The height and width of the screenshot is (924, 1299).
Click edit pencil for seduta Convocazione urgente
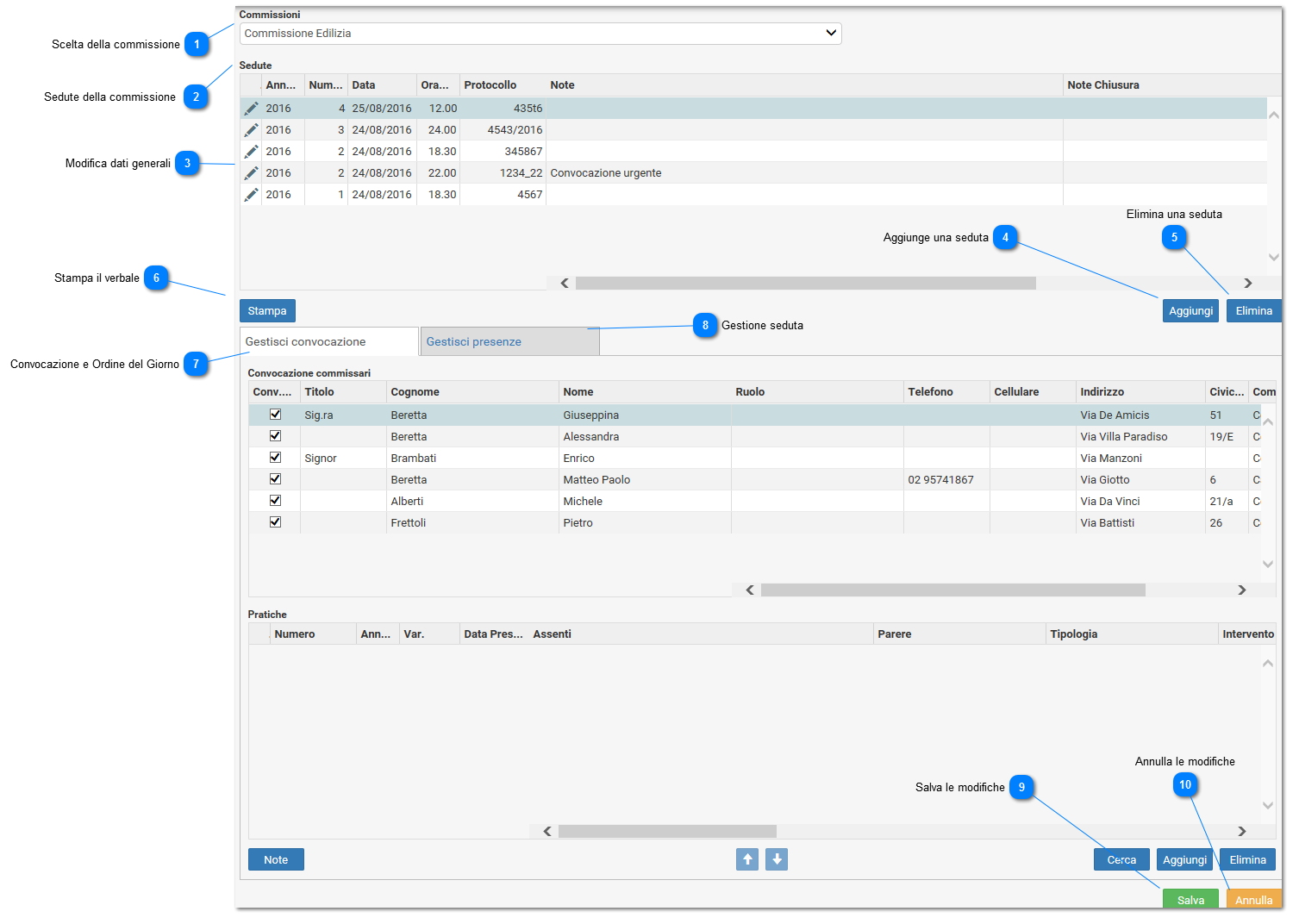251,173
